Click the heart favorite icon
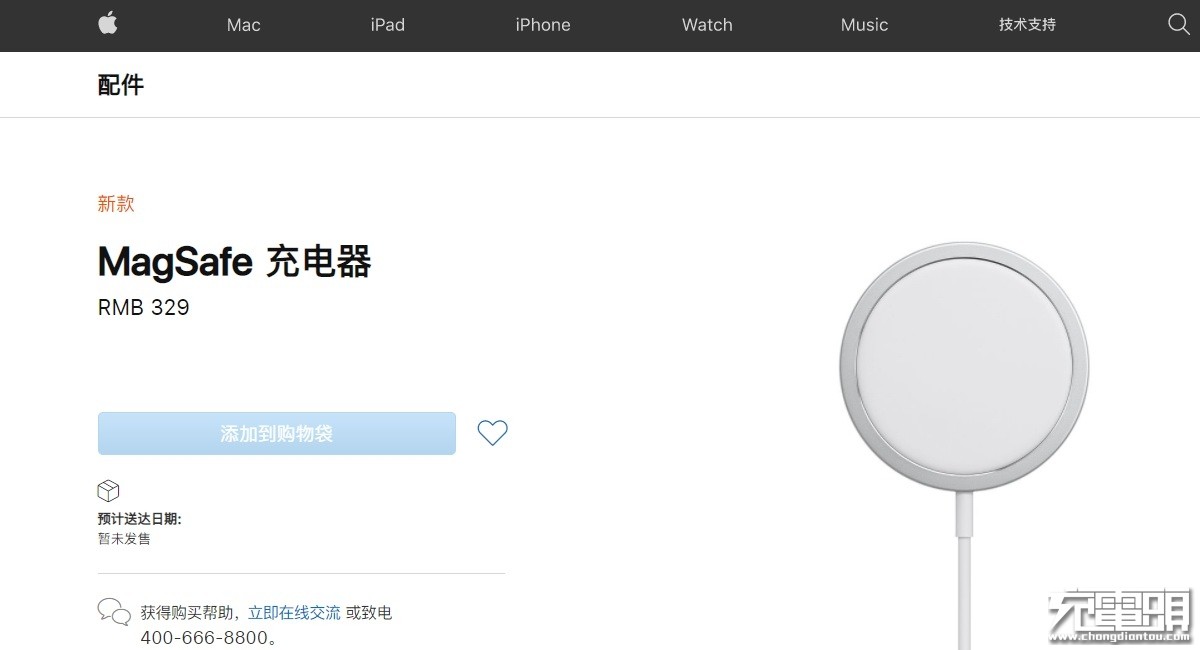 (492, 433)
